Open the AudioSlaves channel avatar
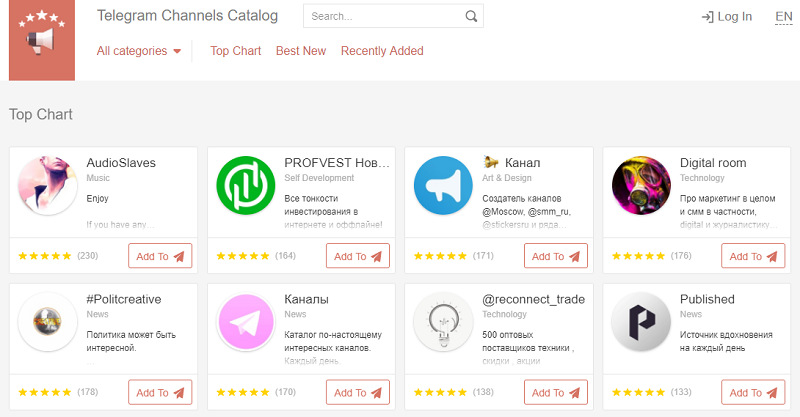Screen dimensions: 800x417 click(48, 186)
